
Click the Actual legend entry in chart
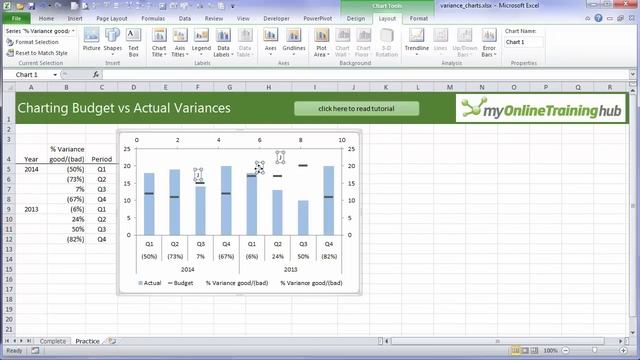pyautogui.click(x=150, y=283)
